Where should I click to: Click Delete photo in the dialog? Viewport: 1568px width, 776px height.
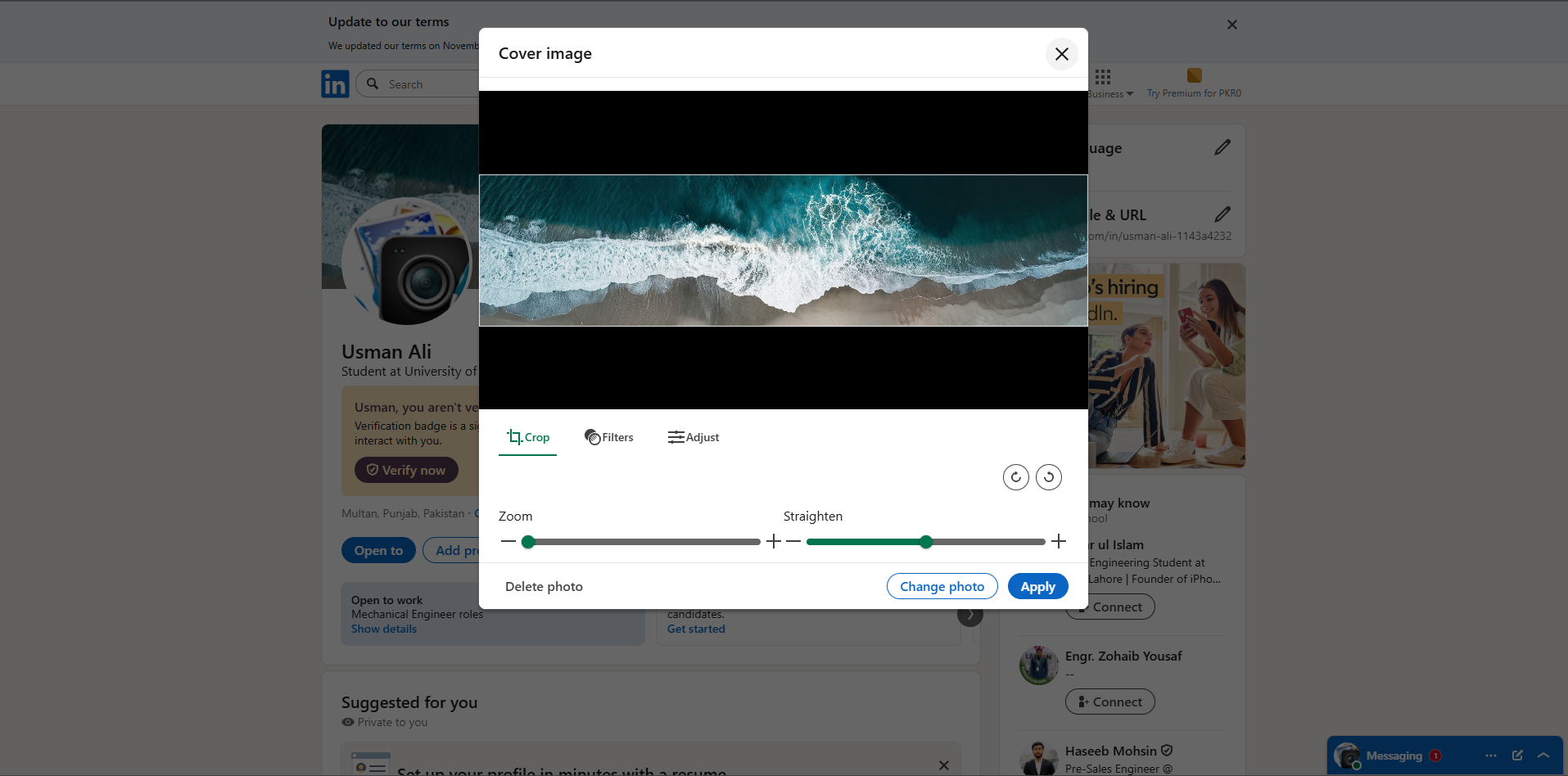(544, 586)
